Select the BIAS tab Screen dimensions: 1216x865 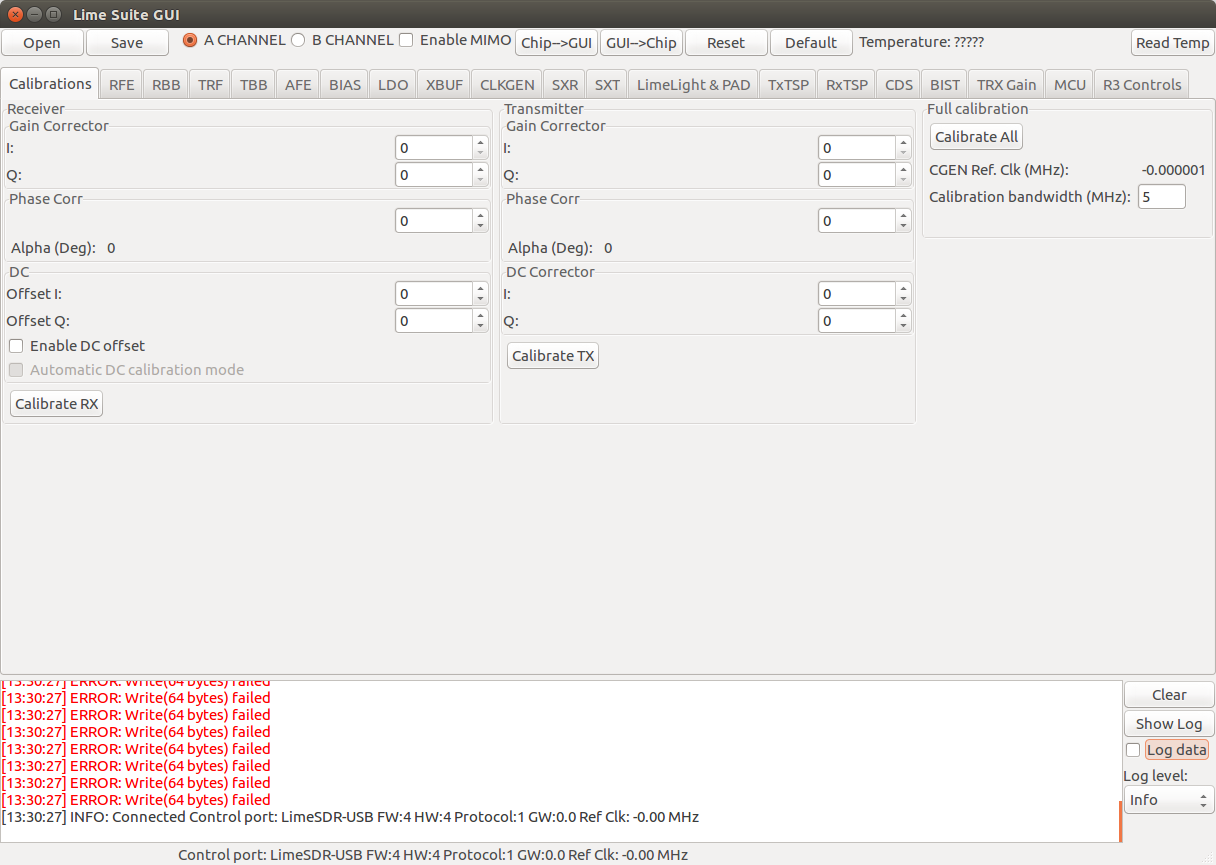(x=345, y=85)
